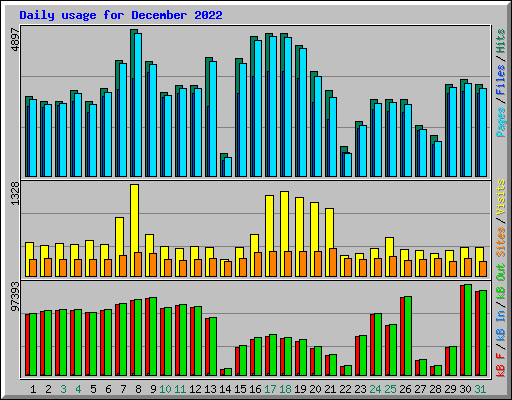Click the day 30 cyan files bar
The height and width of the screenshot is (400, 512).
click(x=468, y=130)
